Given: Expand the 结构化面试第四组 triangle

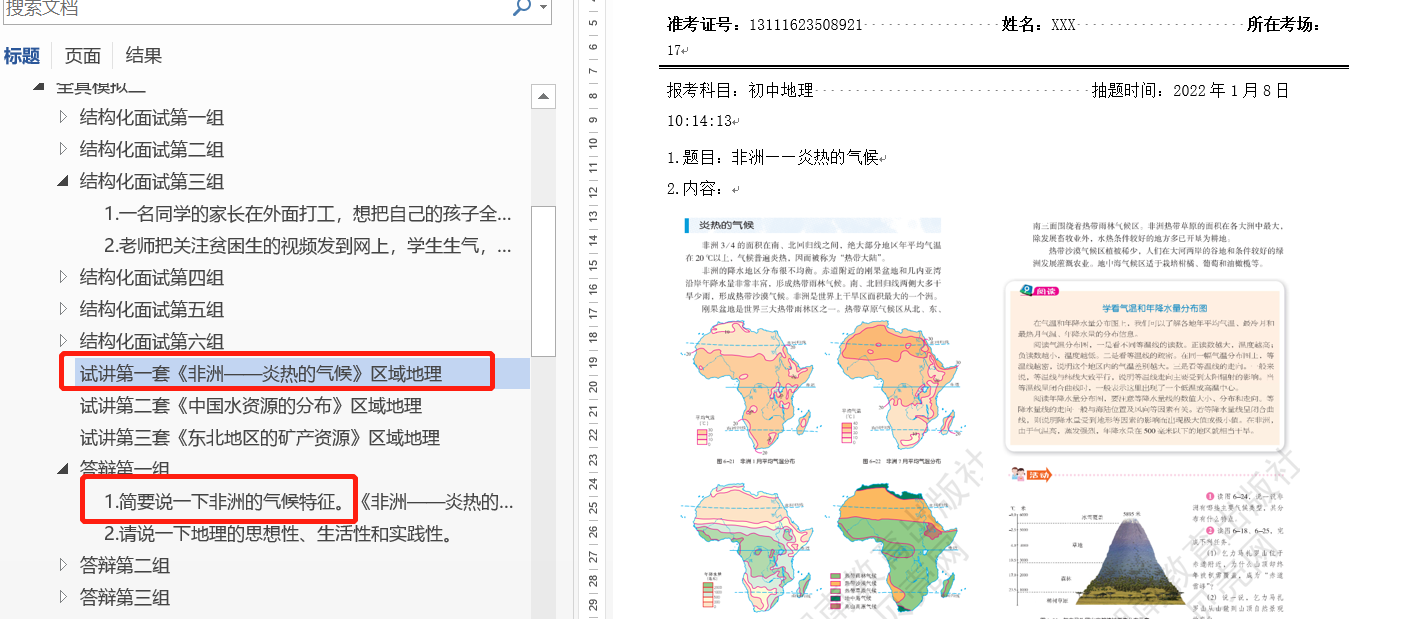Looking at the screenshot, I should (64, 277).
